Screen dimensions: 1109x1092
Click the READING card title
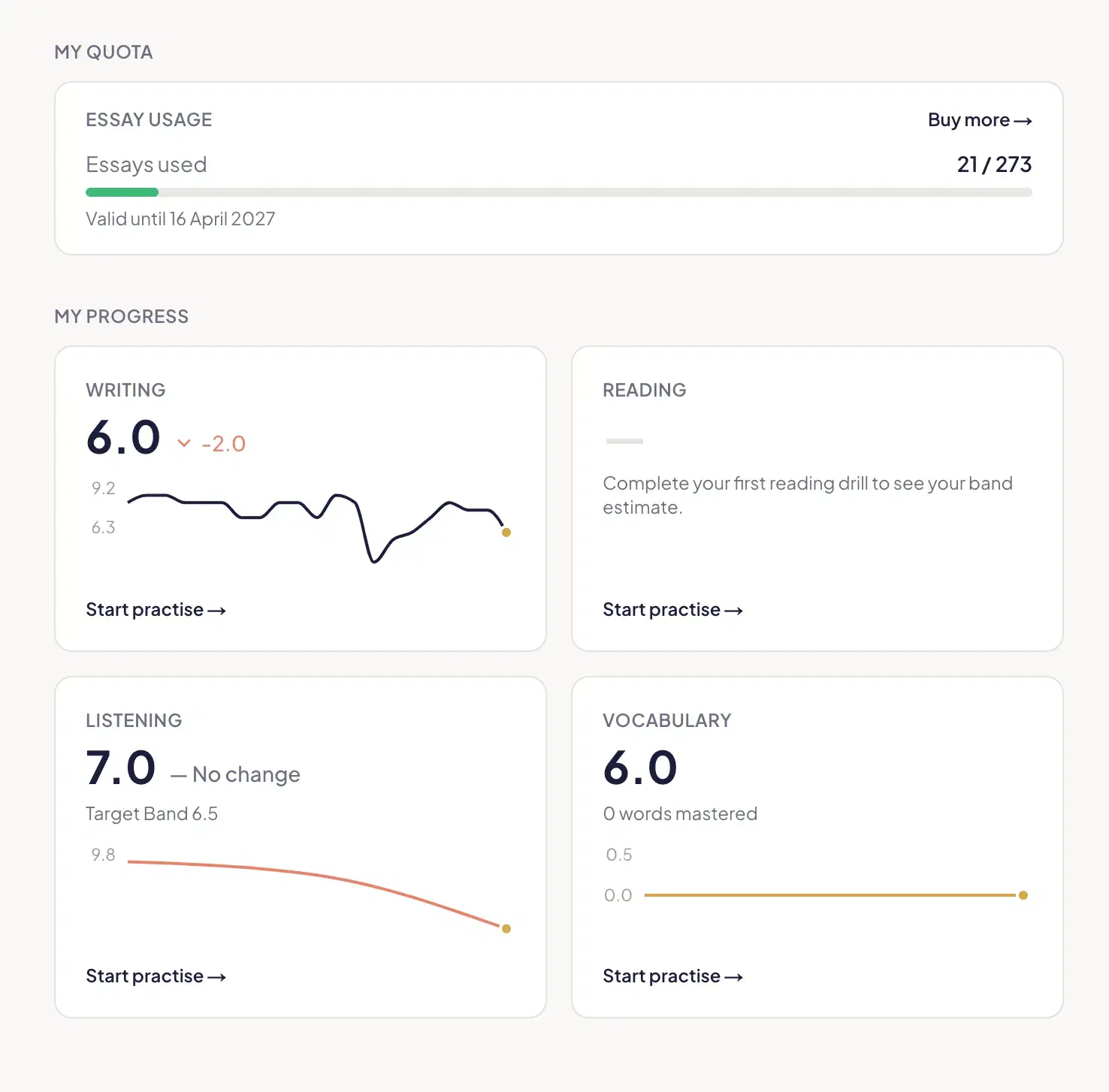point(645,391)
